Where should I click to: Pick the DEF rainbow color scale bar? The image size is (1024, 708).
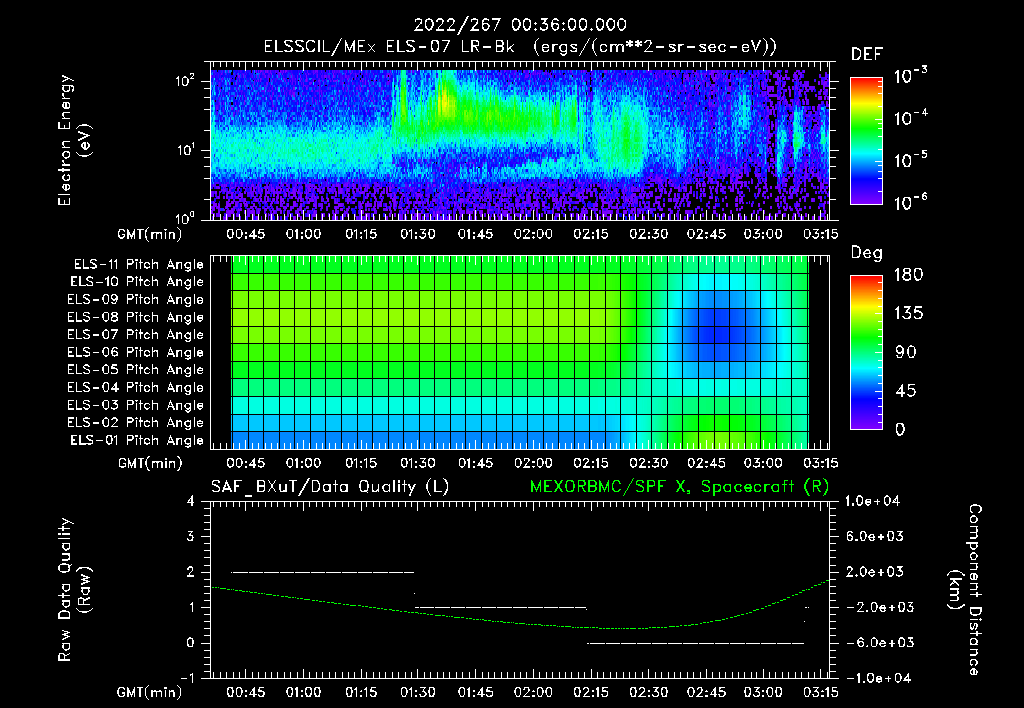coord(867,141)
